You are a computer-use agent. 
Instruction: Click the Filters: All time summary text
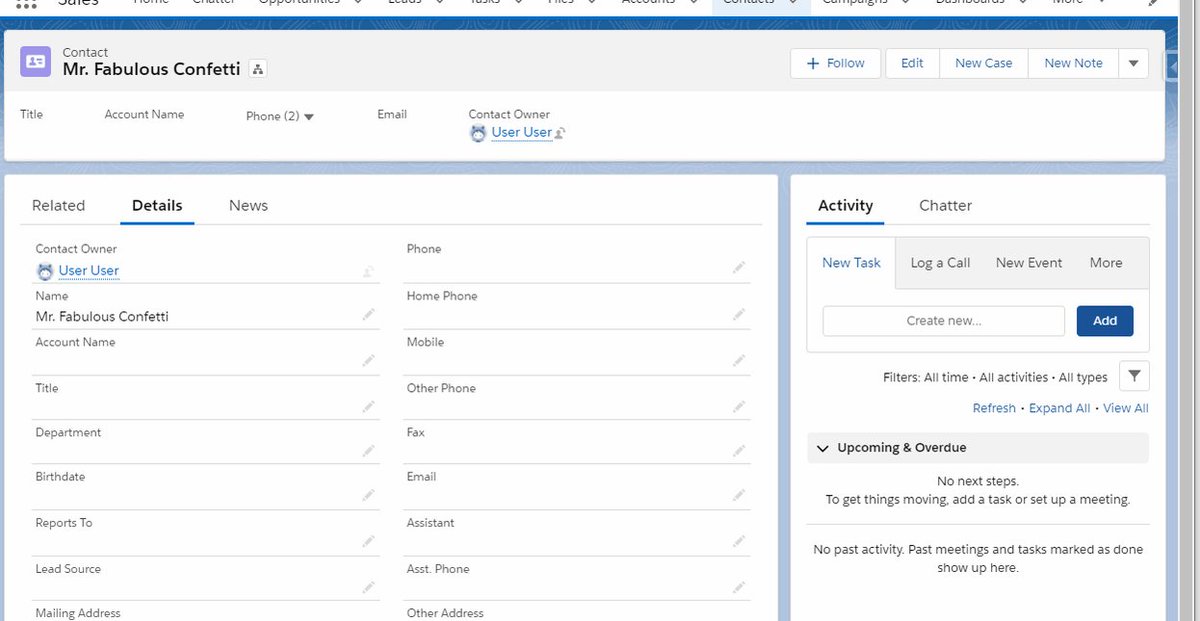[x=995, y=377]
